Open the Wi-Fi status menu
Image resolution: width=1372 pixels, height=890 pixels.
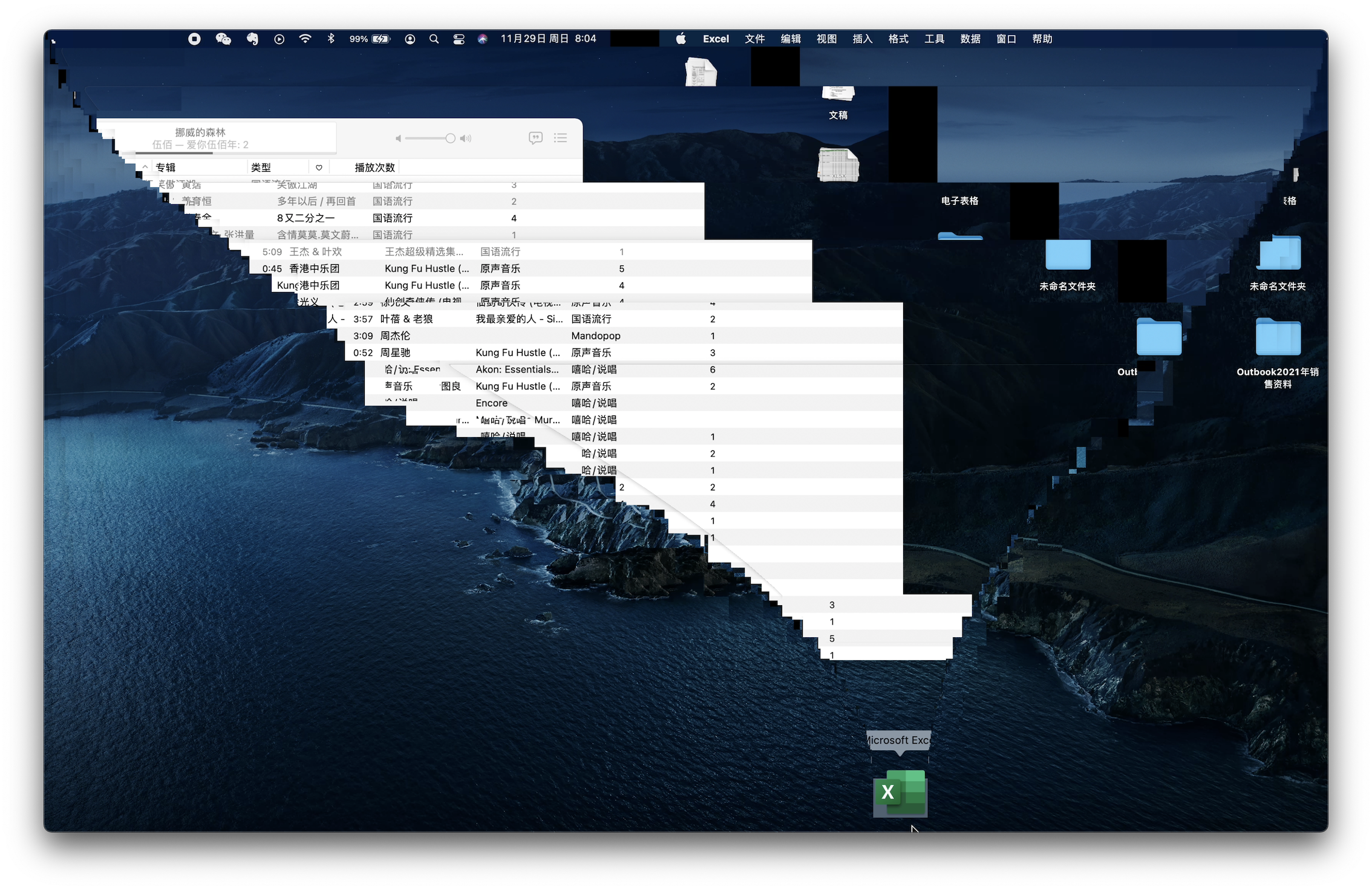pos(305,39)
